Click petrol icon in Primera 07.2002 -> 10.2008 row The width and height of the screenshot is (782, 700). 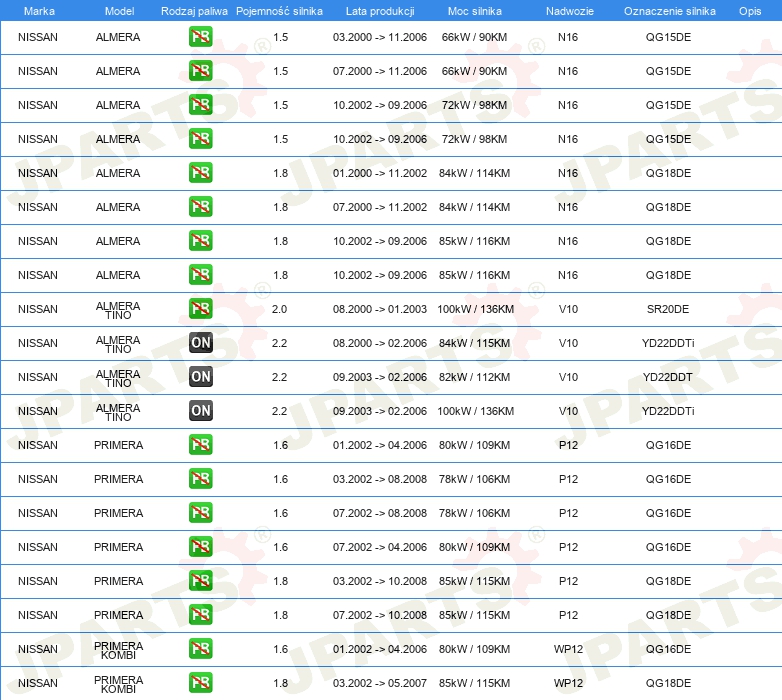200,615
